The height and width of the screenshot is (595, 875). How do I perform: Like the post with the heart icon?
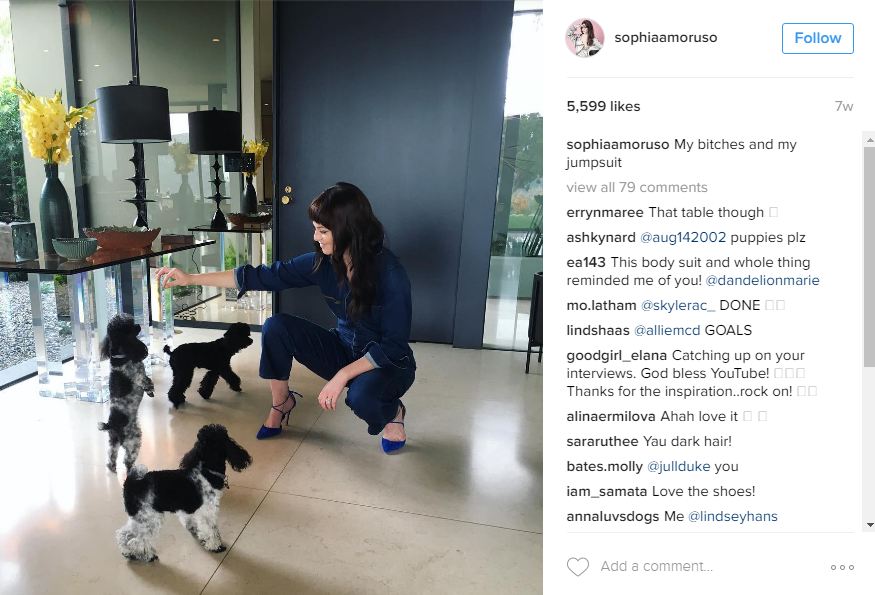tap(578, 567)
